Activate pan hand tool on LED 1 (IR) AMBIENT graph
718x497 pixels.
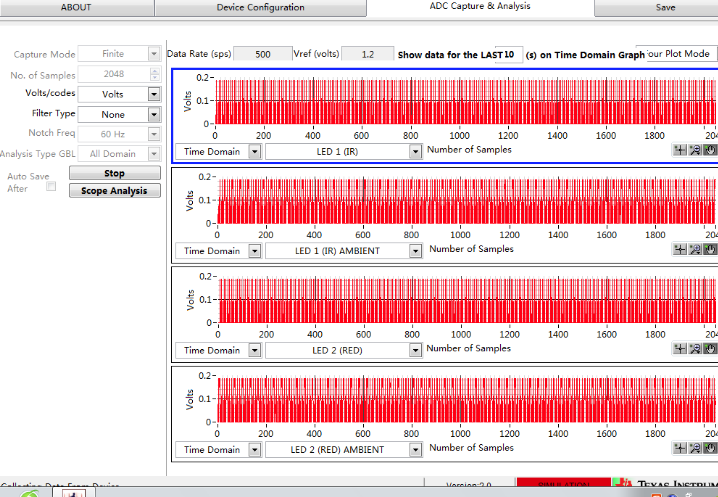pyautogui.click(x=710, y=250)
